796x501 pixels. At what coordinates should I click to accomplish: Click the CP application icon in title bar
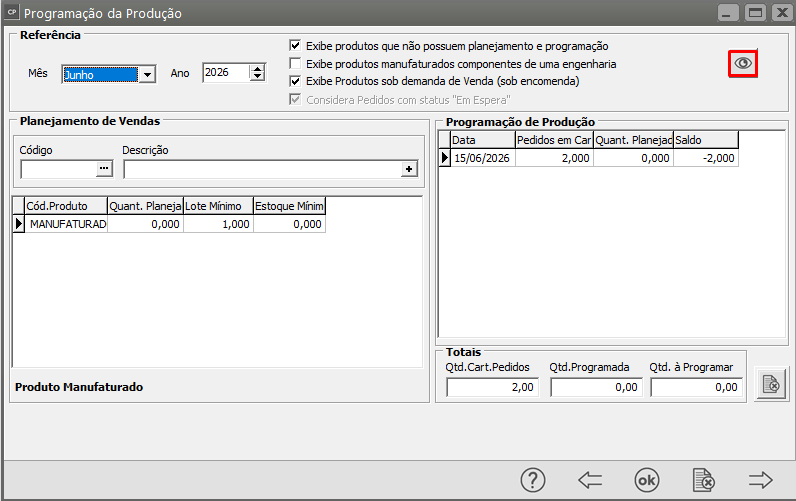12,12
